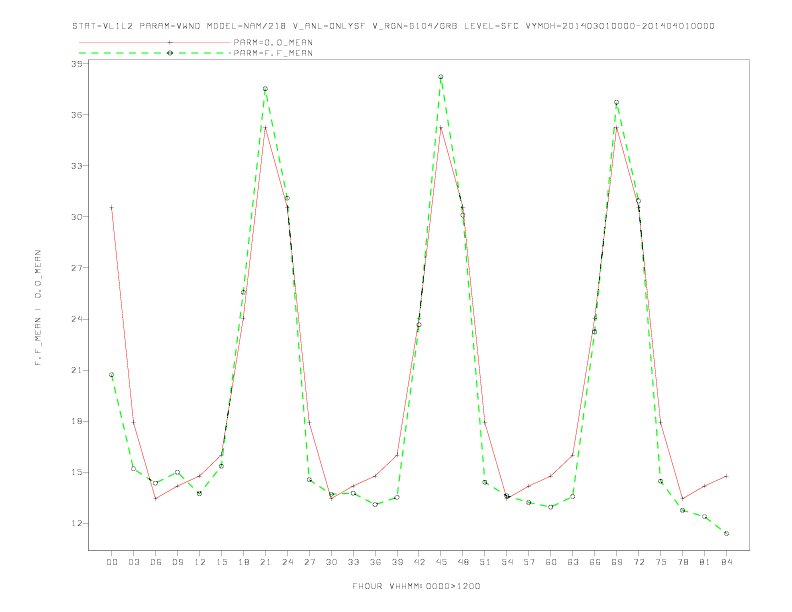Click x-axis tick label 06
Viewport: 792px width, 612px height.
[156, 562]
